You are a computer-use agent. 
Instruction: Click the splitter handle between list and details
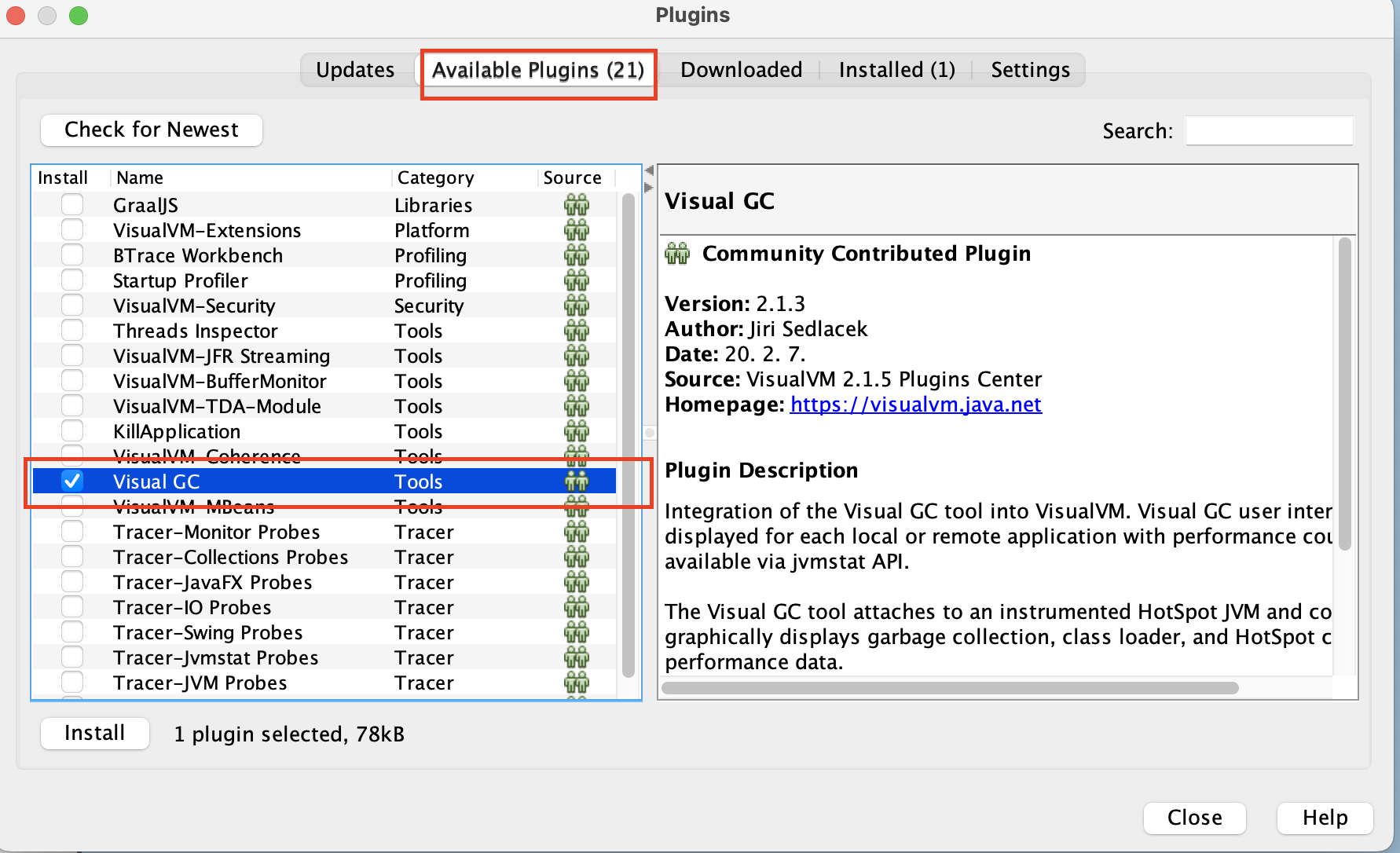pyautogui.click(x=650, y=433)
